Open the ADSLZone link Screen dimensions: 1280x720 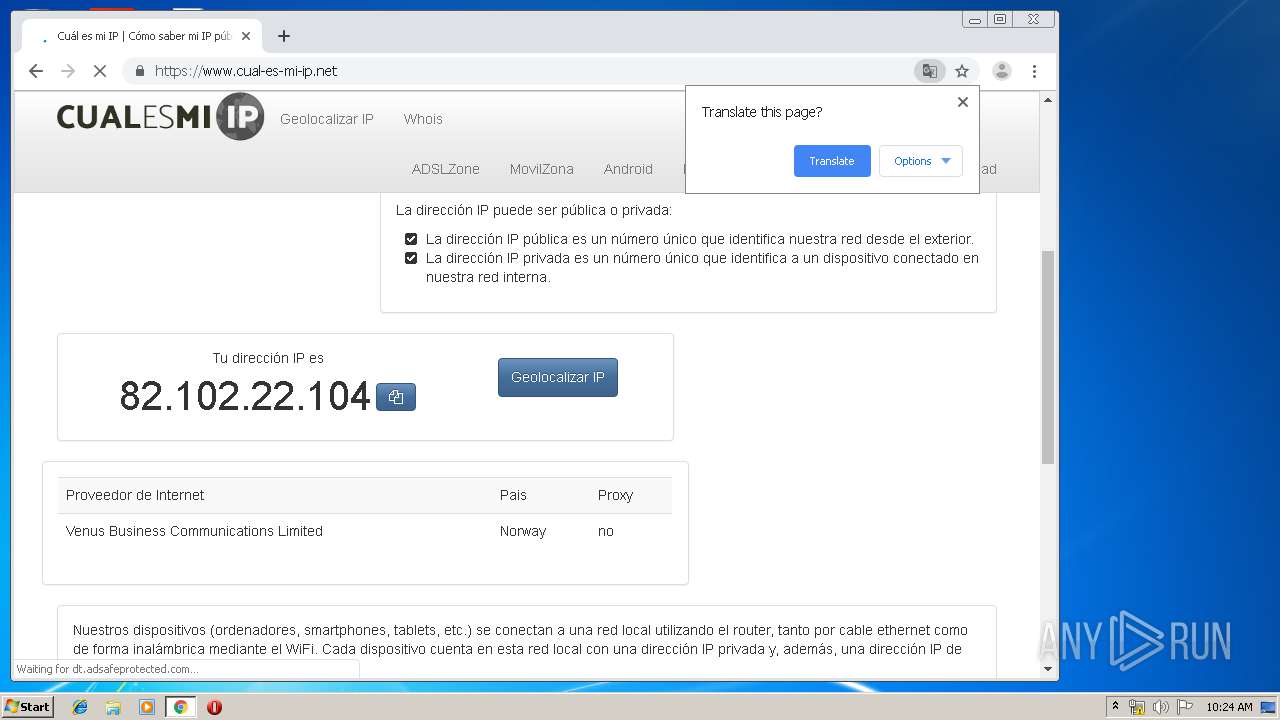pos(446,169)
